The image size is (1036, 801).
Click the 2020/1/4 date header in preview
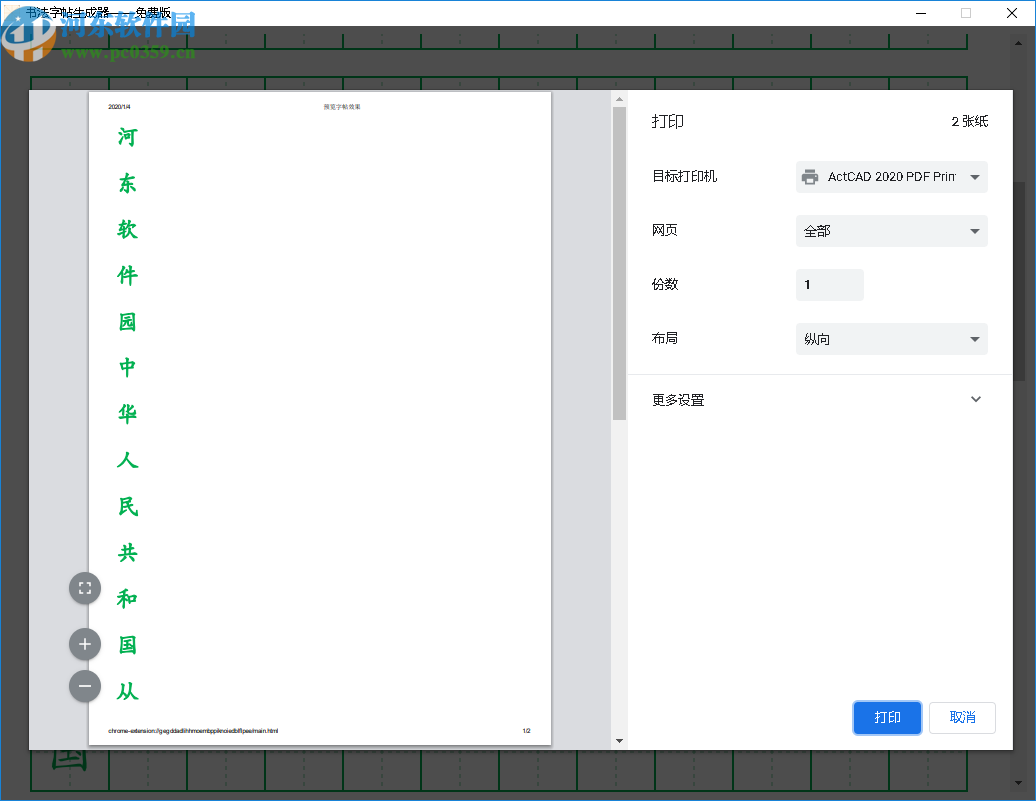coord(120,106)
